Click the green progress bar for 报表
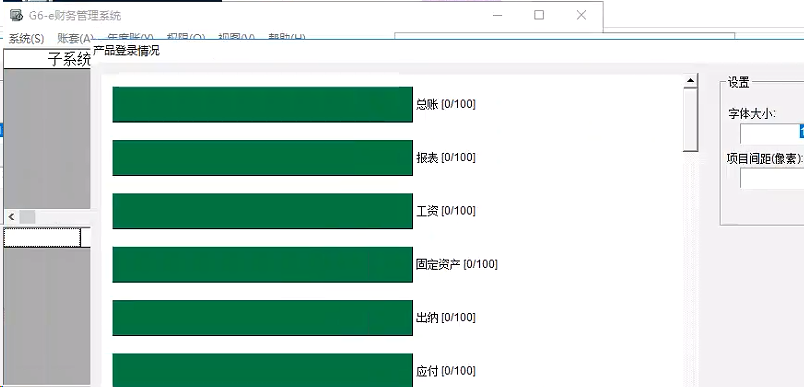Screen dimensions: 804x387 (x=263, y=158)
